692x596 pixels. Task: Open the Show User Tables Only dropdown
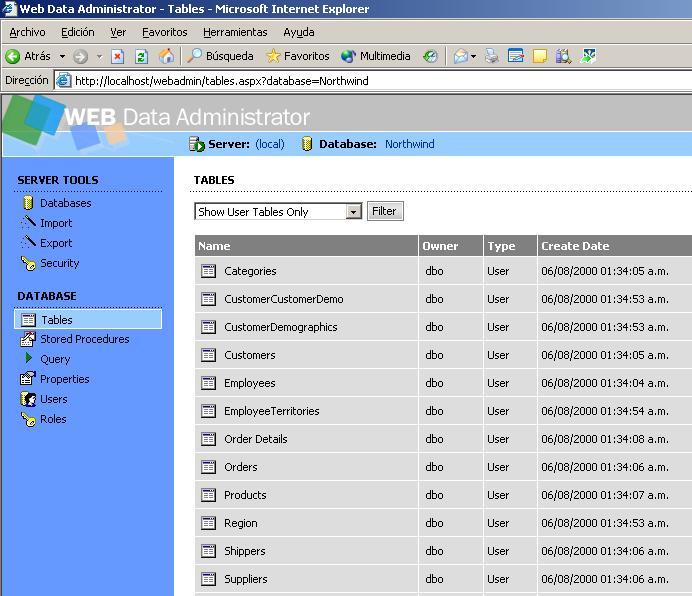(x=278, y=211)
